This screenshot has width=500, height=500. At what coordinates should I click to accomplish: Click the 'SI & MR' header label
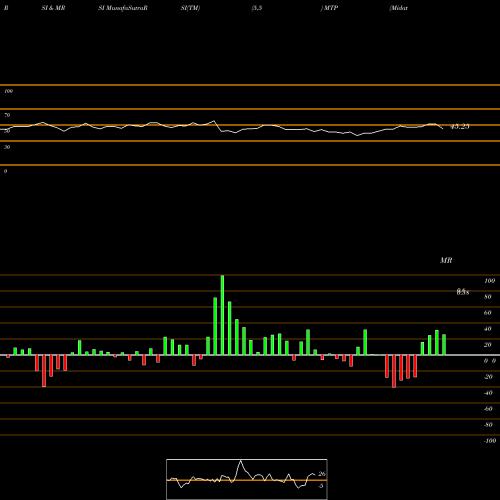click(53, 8)
